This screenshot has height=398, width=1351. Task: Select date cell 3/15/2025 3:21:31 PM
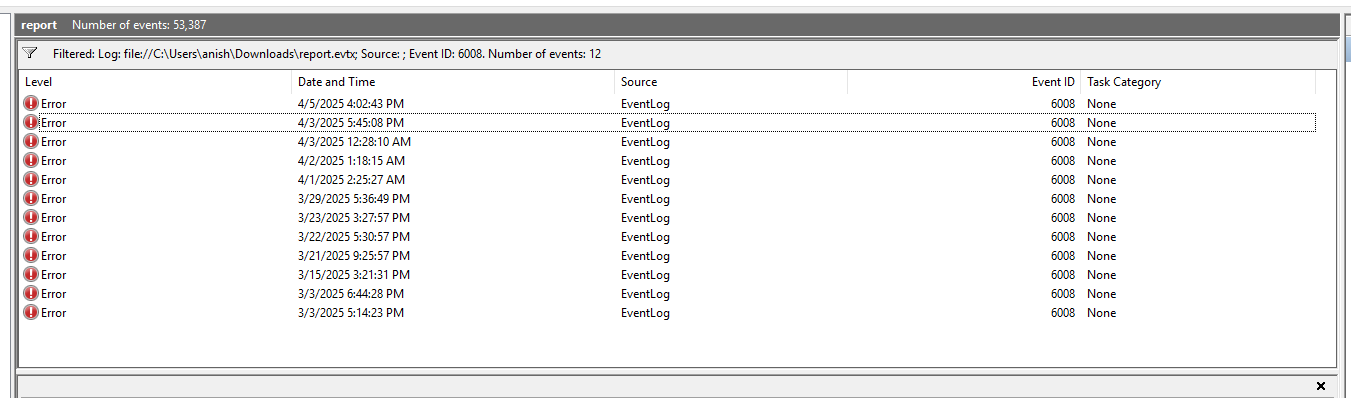click(354, 275)
